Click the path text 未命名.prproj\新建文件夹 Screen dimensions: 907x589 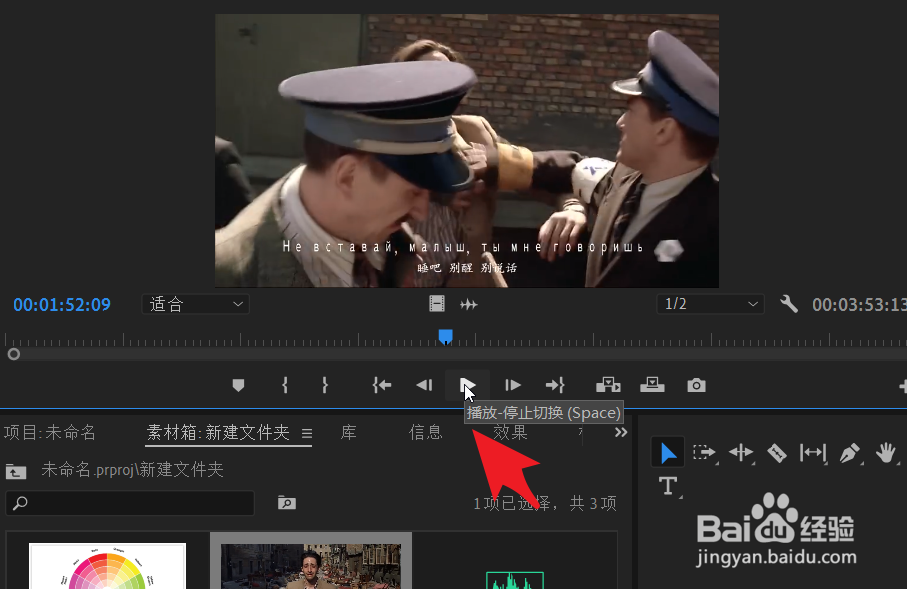point(132,470)
